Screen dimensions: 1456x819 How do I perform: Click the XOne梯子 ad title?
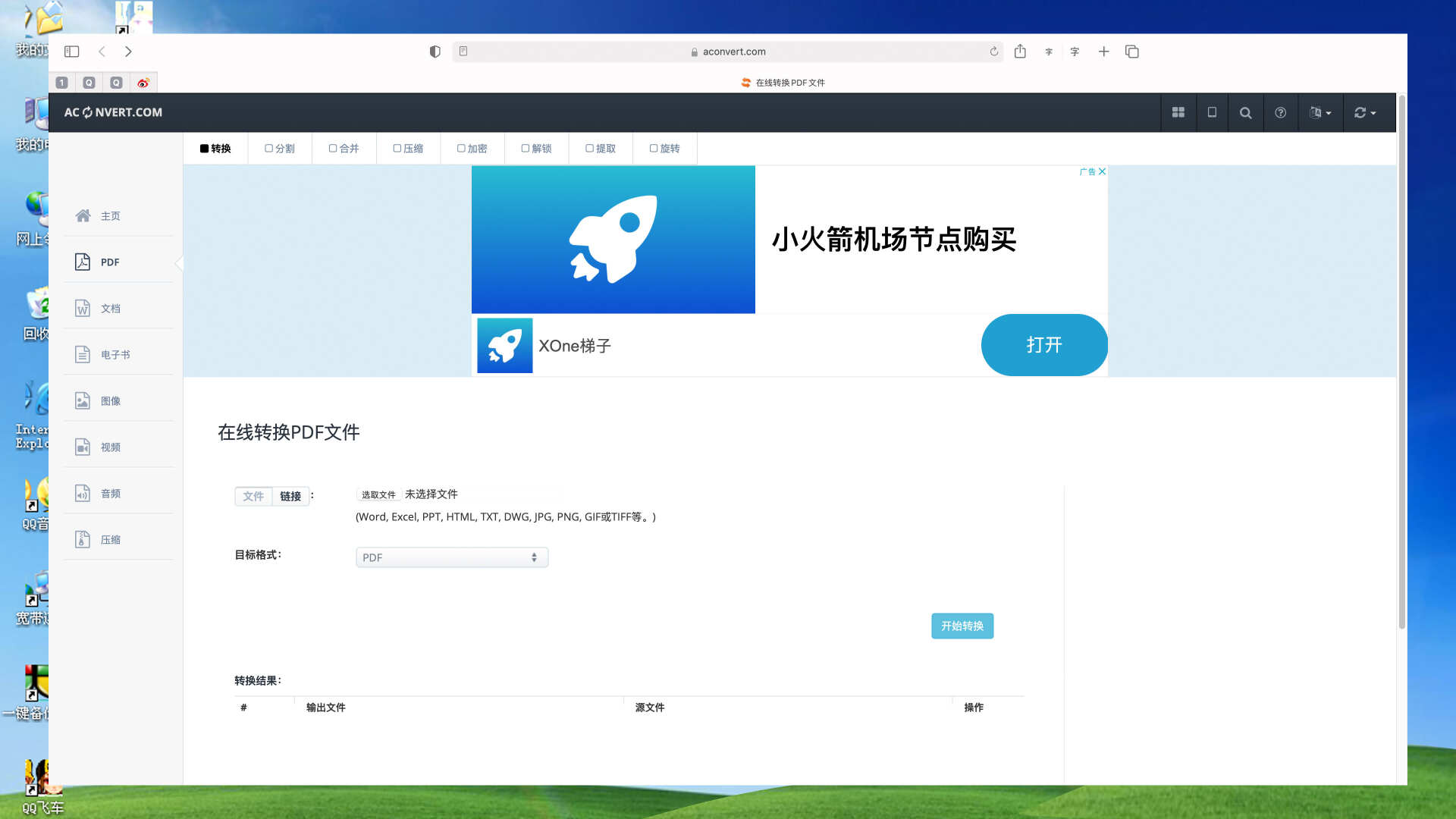575,346
